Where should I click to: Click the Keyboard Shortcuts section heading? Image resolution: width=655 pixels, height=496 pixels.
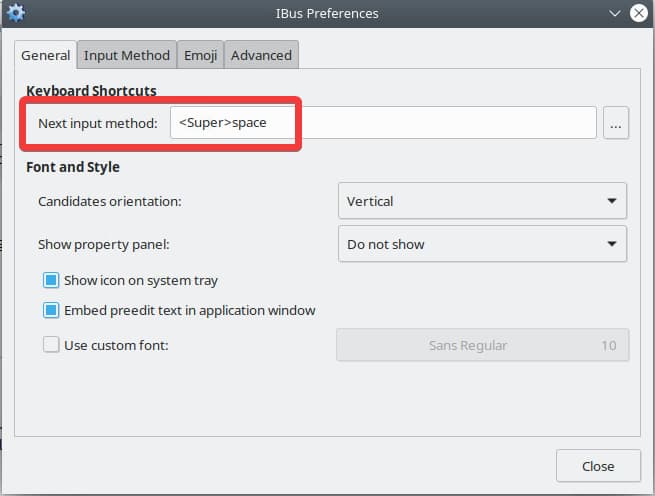91,91
